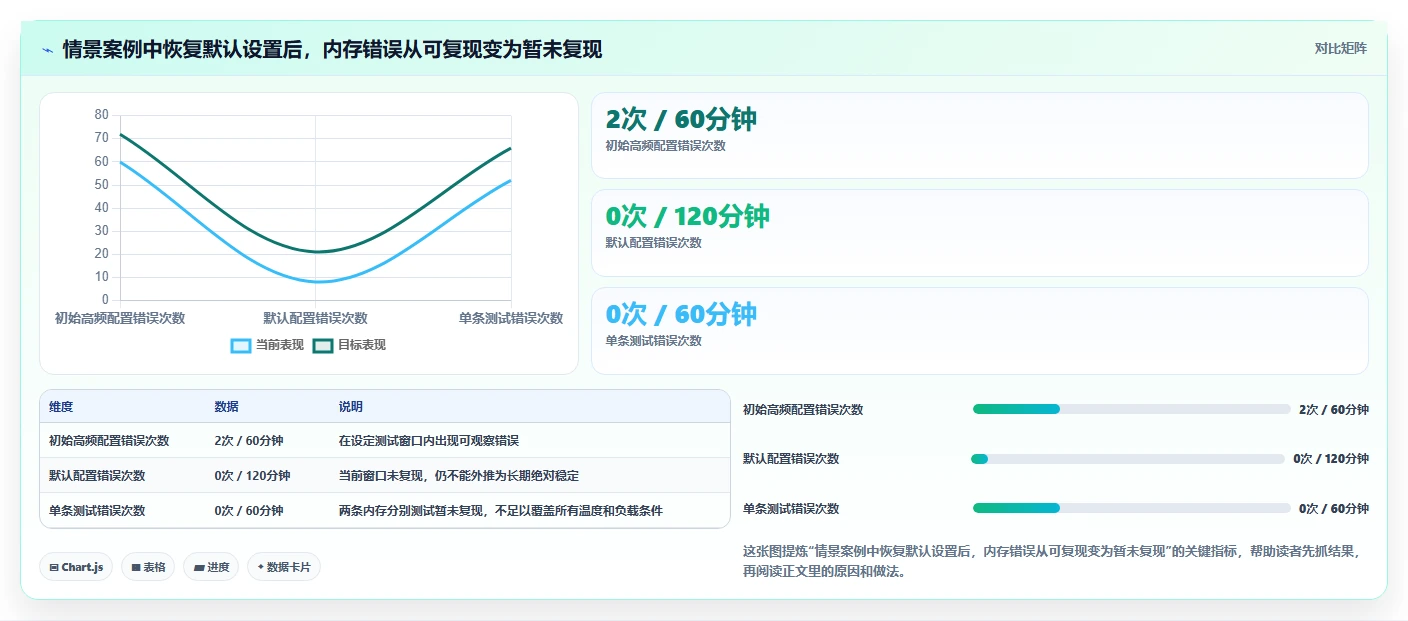Click table cell 2次 / 60分钟
This screenshot has width=1408, height=621.
[x=249, y=441]
